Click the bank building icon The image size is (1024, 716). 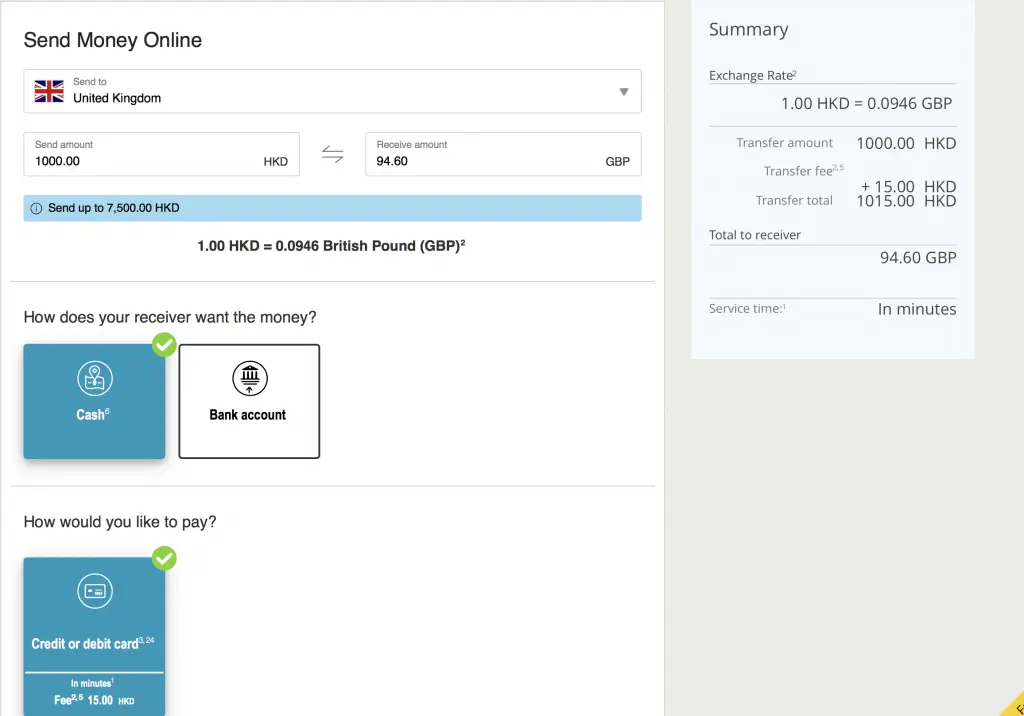tap(249, 378)
